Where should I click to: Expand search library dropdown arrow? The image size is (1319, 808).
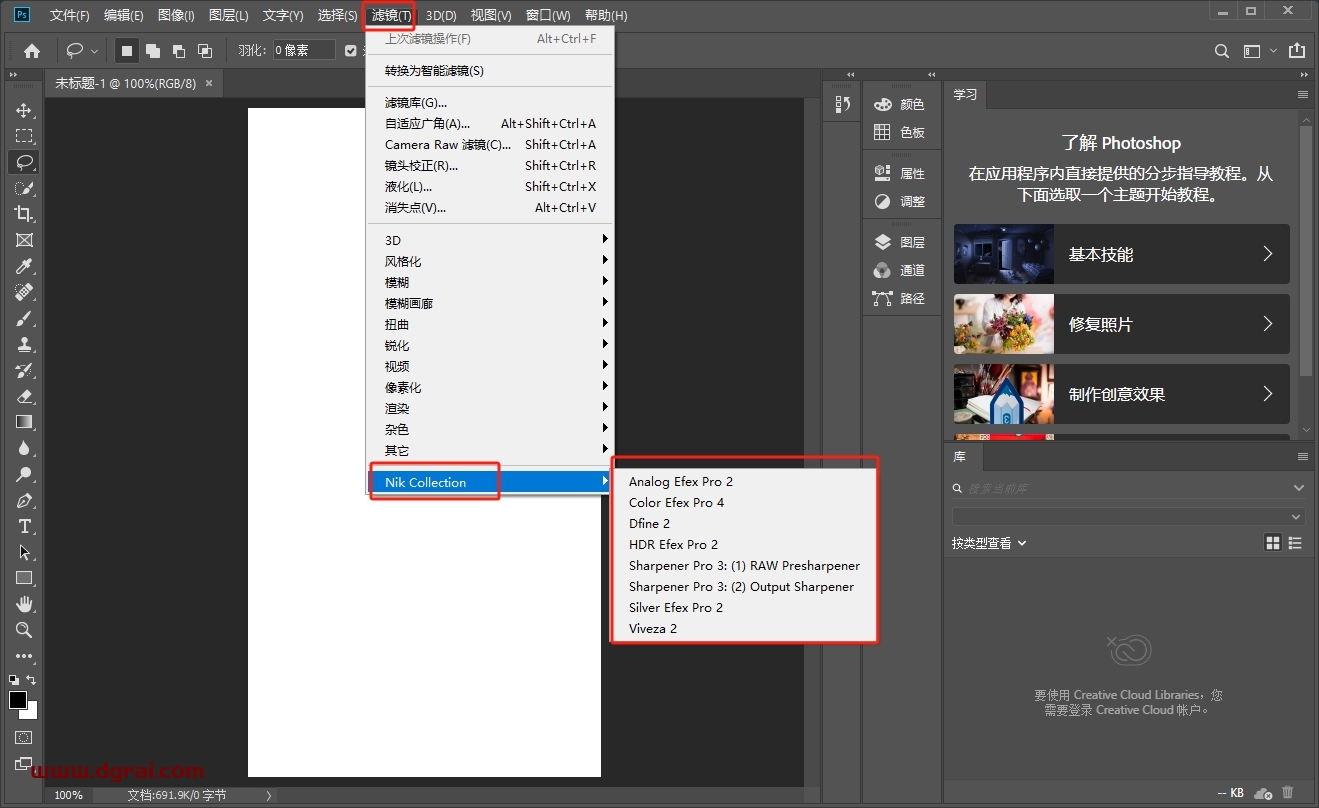[x=1298, y=488]
